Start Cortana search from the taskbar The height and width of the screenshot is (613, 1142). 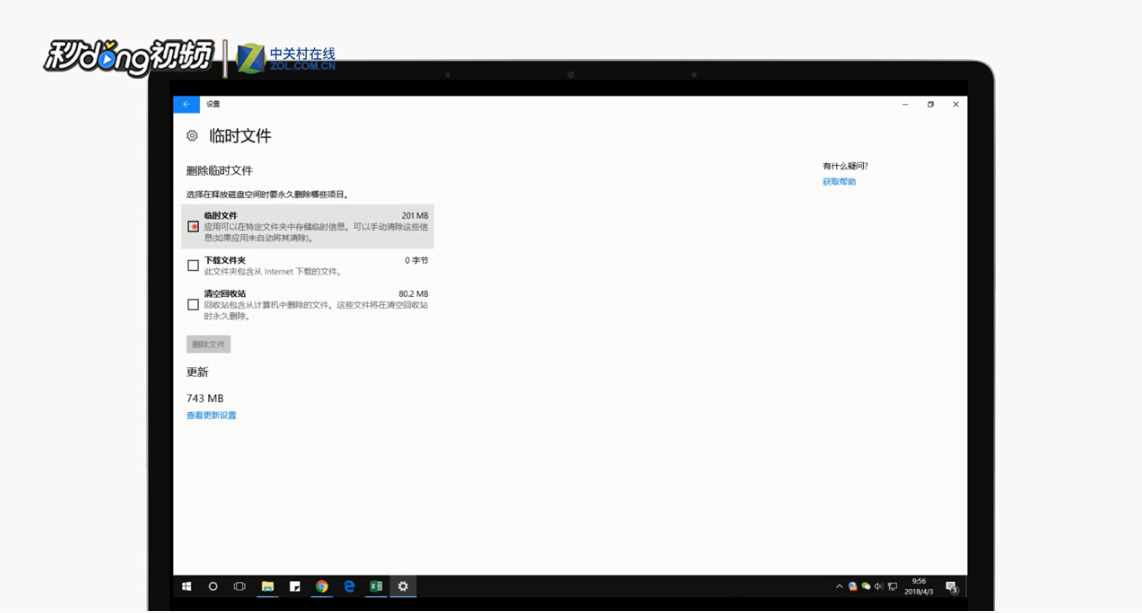click(x=212, y=588)
